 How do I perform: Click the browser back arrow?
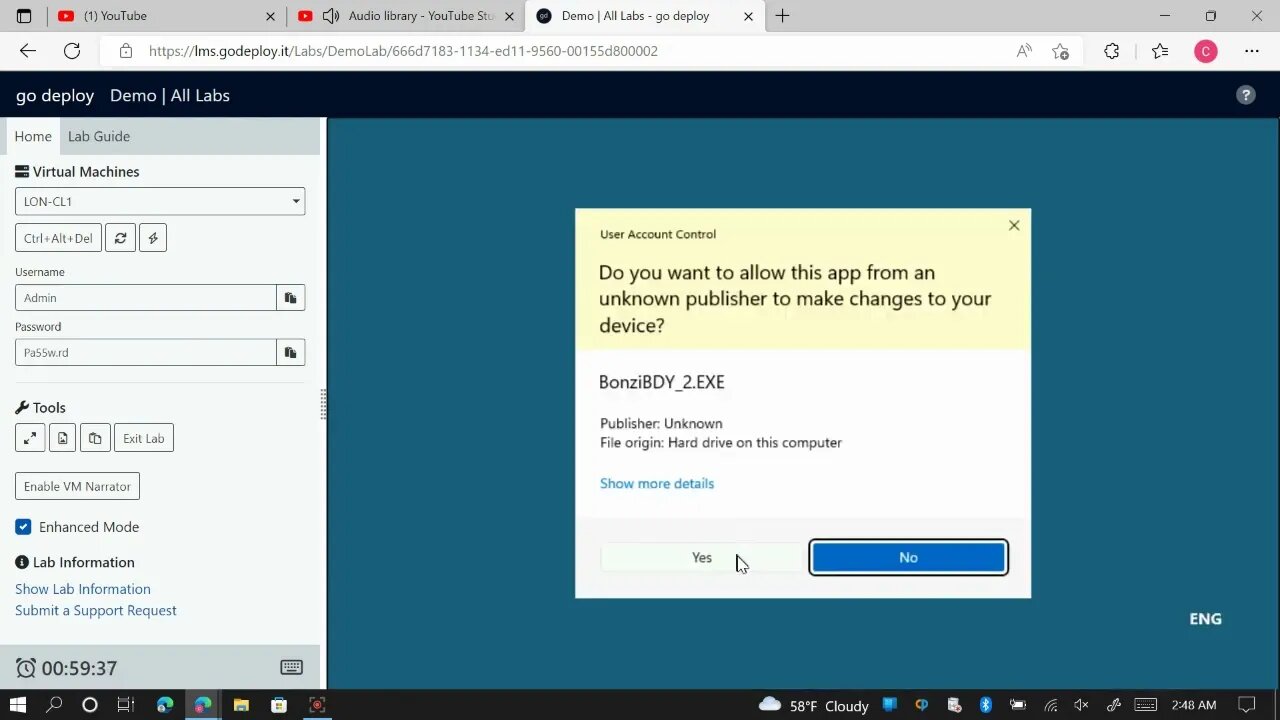28,51
